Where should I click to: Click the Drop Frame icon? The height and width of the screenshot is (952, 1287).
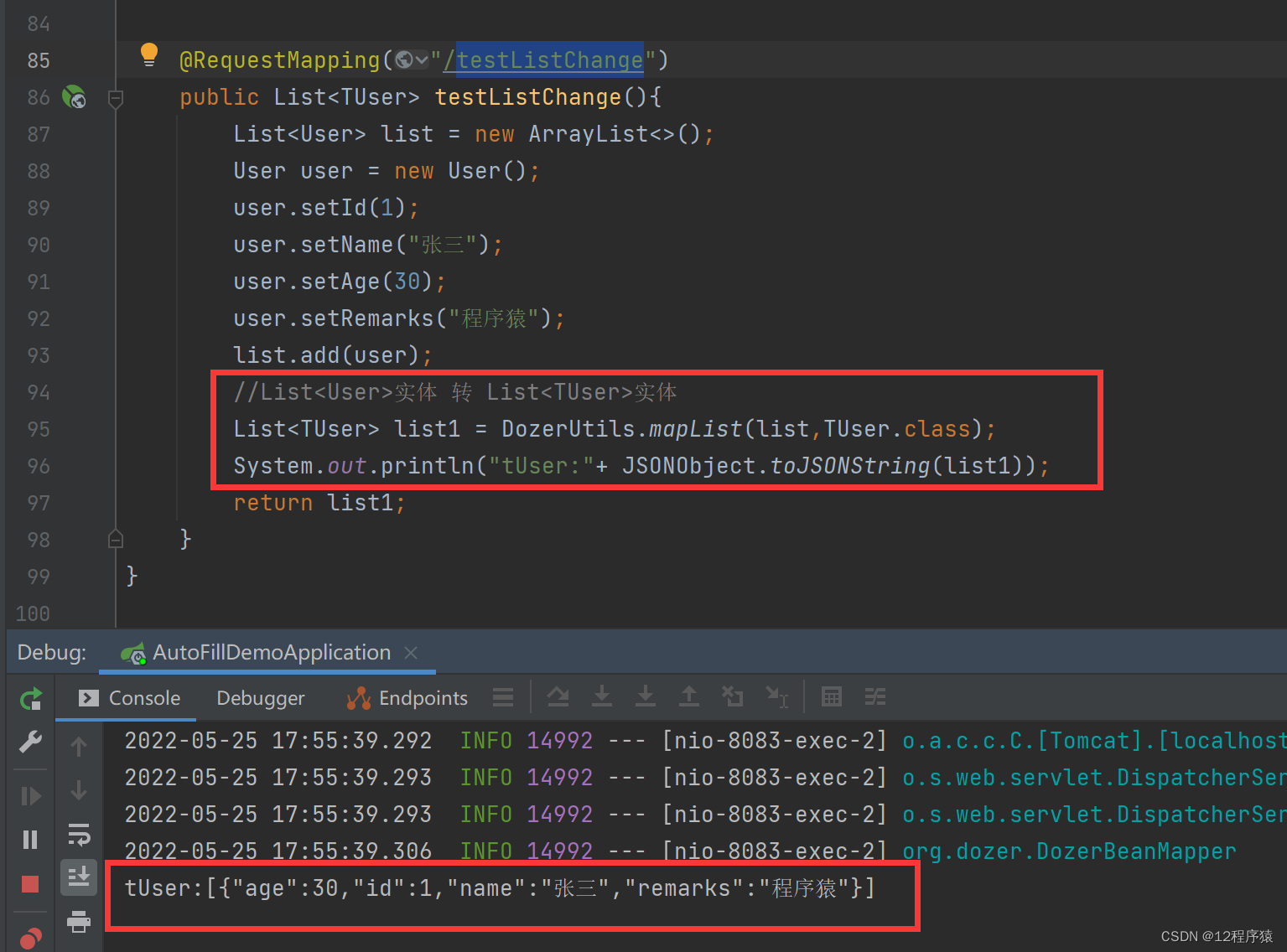(733, 696)
